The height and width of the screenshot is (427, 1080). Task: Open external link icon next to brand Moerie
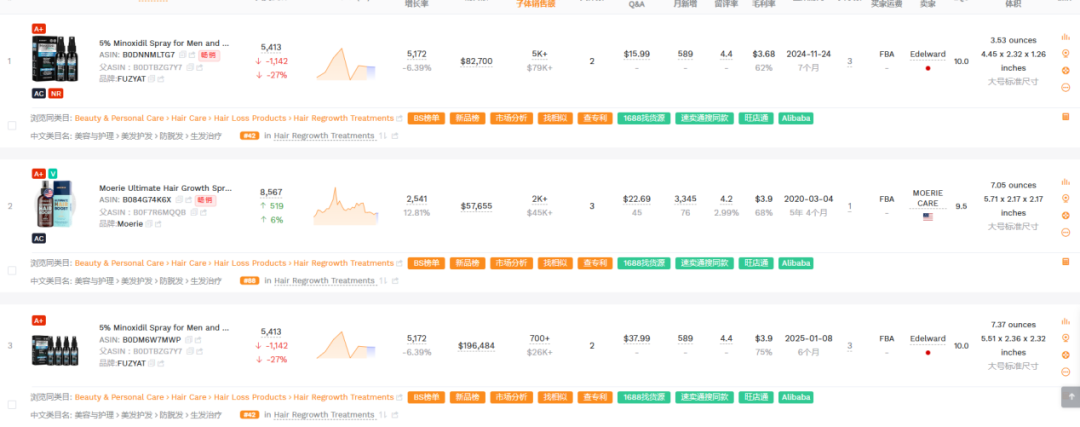(160, 224)
